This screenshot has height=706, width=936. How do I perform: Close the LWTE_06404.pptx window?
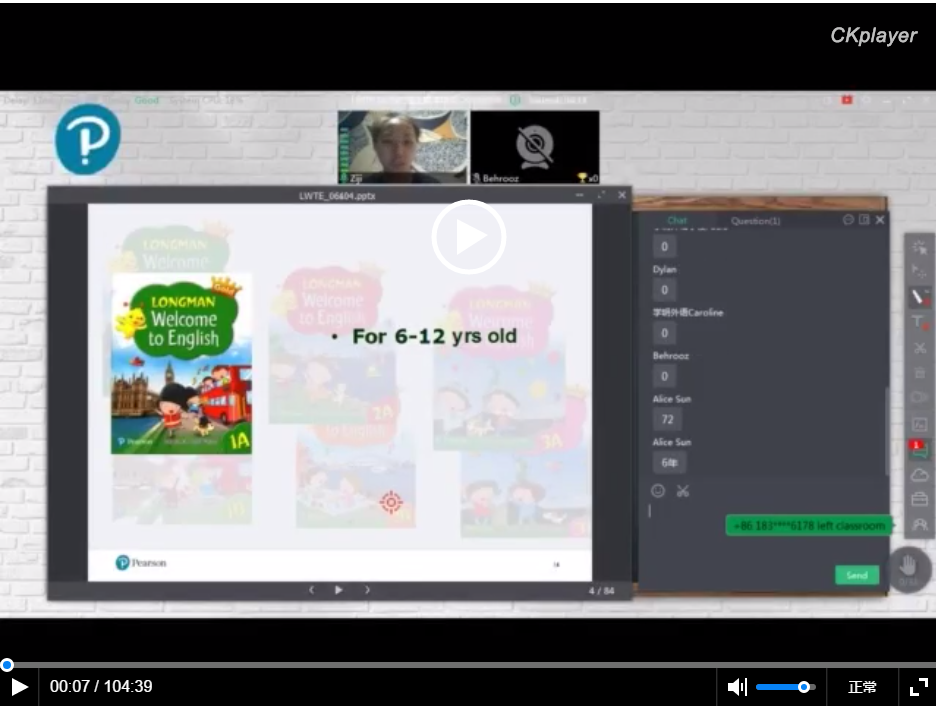point(622,195)
